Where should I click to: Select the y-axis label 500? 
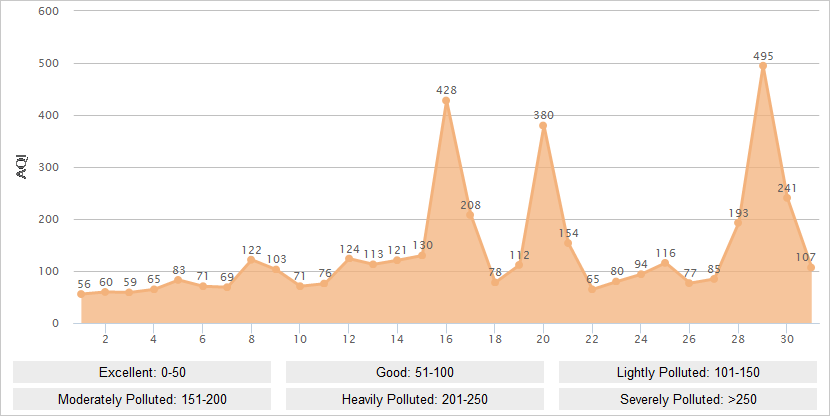pos(49,63)
